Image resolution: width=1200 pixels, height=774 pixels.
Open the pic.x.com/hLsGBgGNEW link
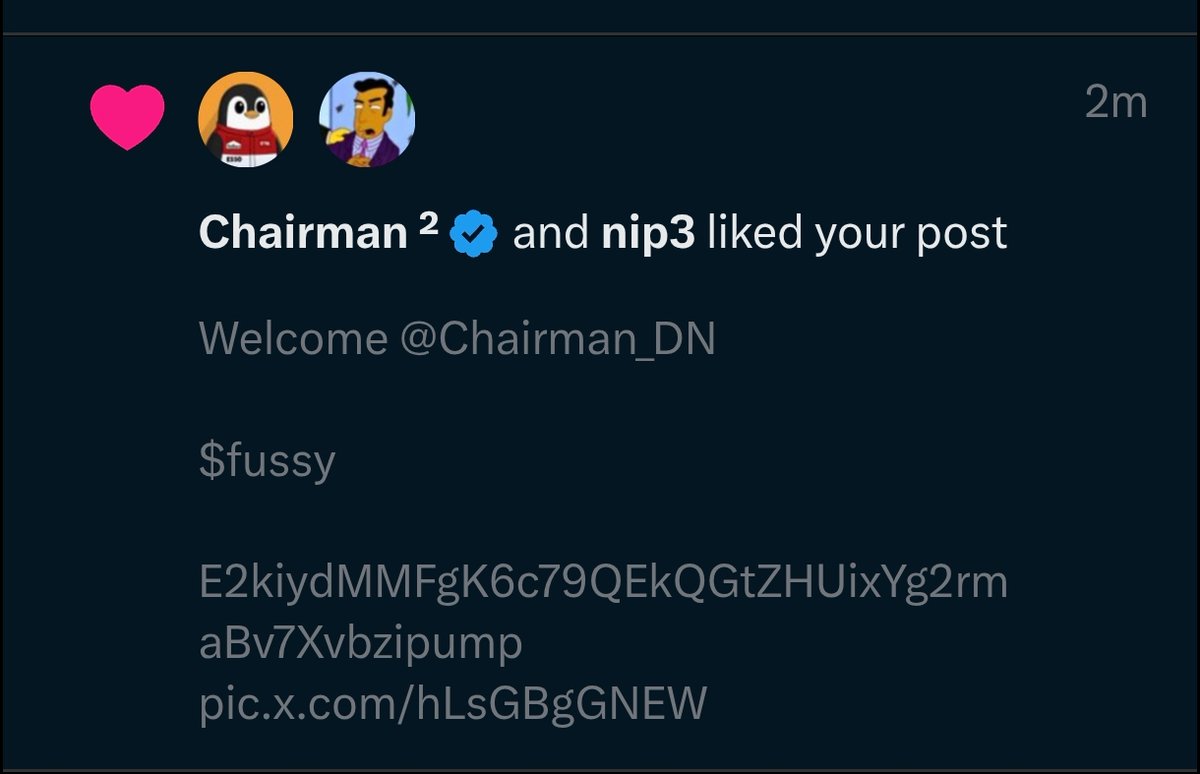pos(453,703)
